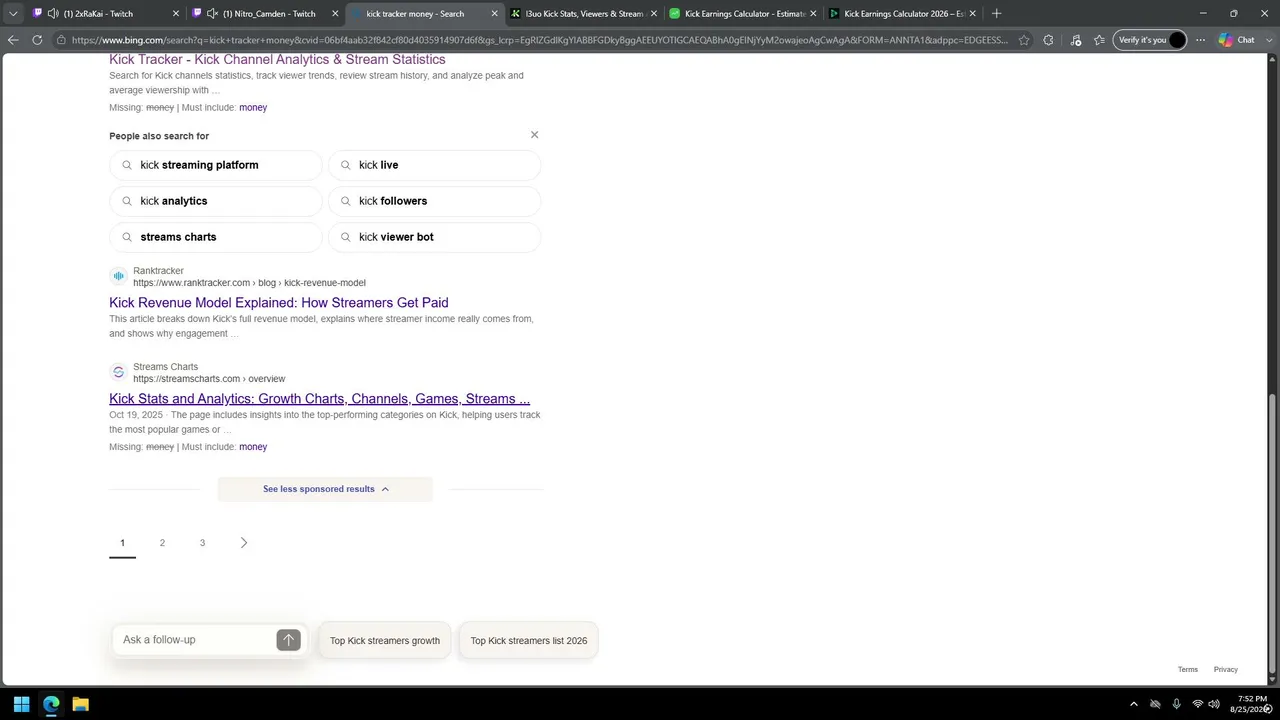Search for kick followers suggestion

point(434,201)
